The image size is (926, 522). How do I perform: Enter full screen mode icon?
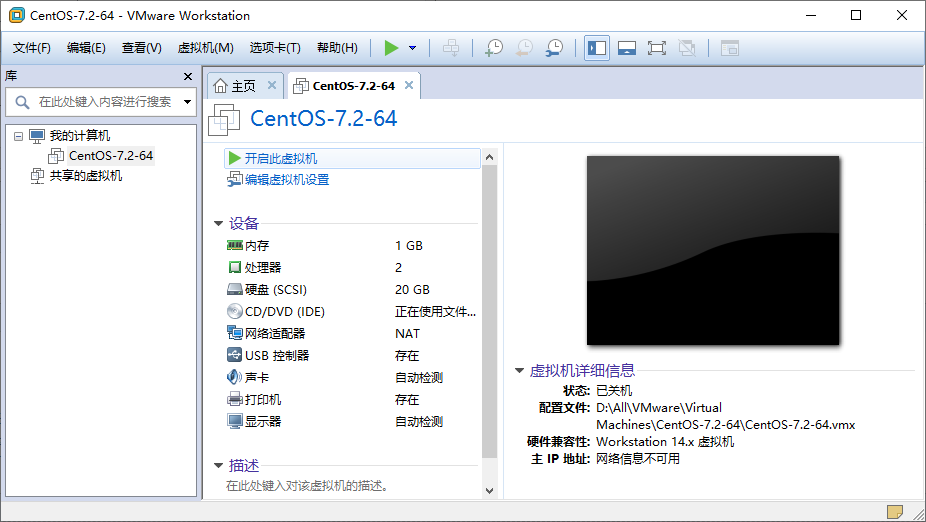[657, 48]
